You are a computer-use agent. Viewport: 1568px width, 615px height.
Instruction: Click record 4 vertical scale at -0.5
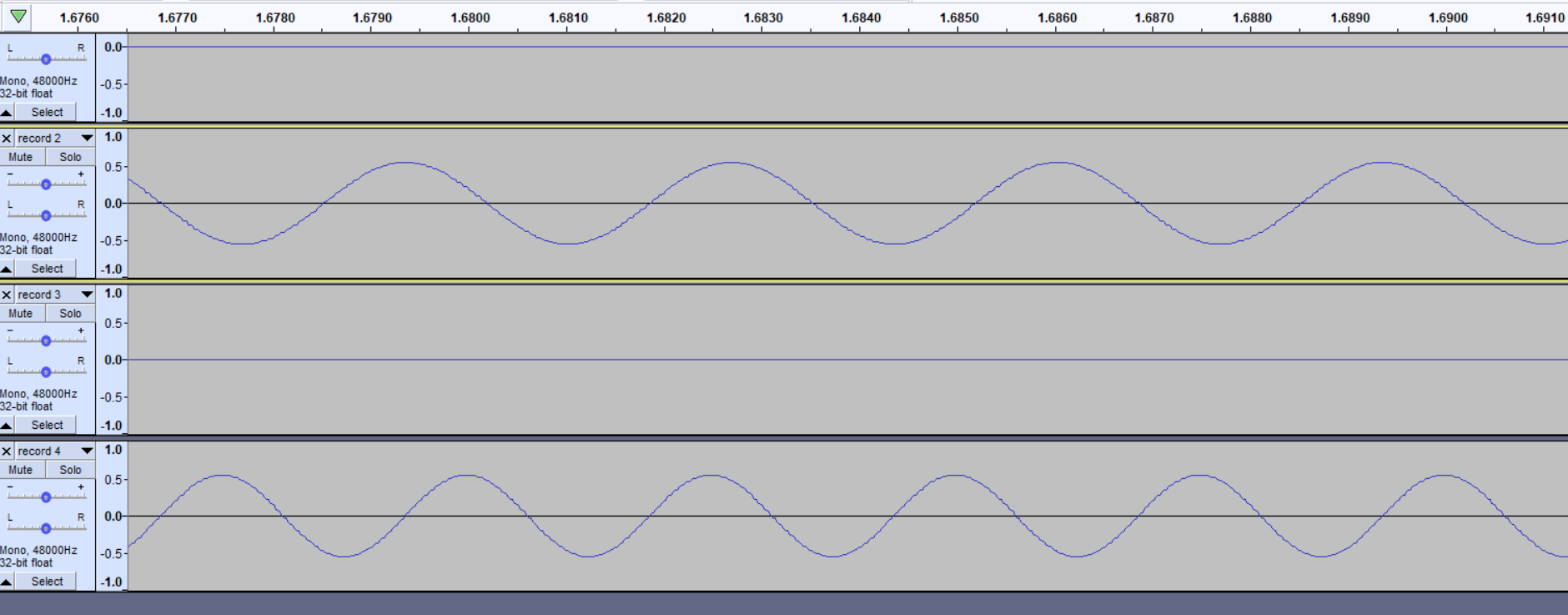(112, 553)
